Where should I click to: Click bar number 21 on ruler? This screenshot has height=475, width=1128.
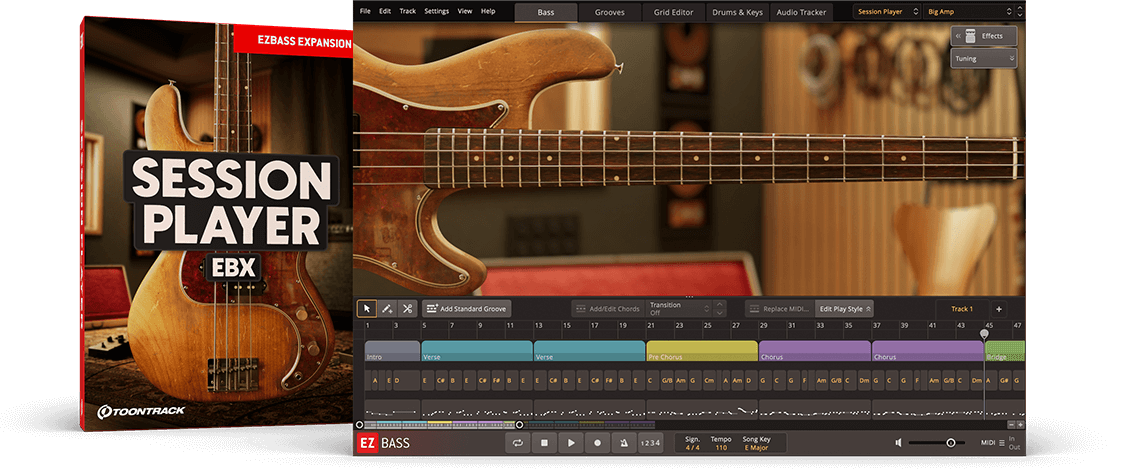pyautogui.click(x=650, y=326)
